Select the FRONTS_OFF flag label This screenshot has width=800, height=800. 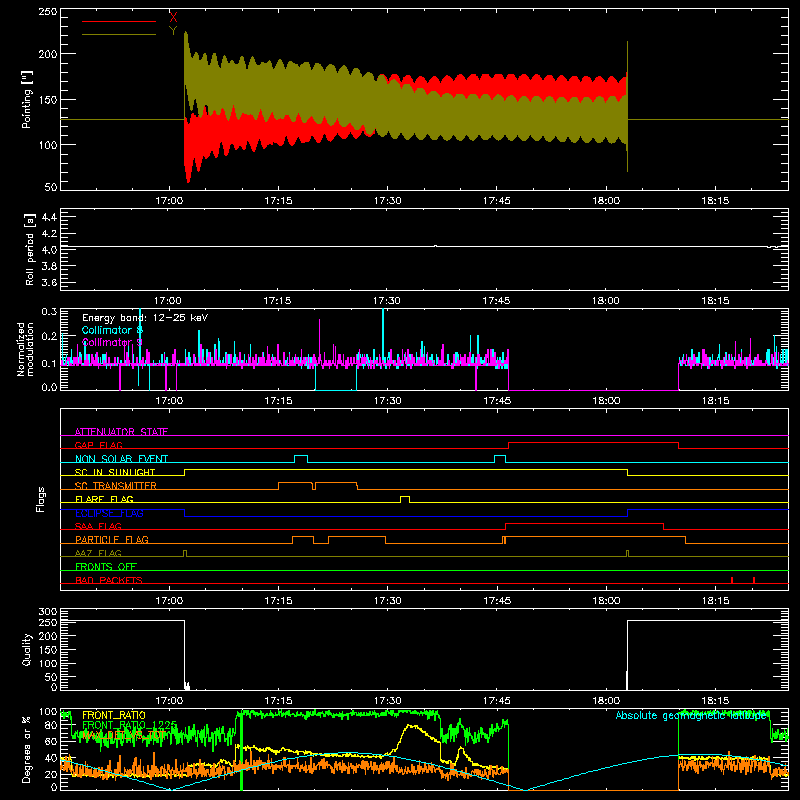tap(106, 566)
